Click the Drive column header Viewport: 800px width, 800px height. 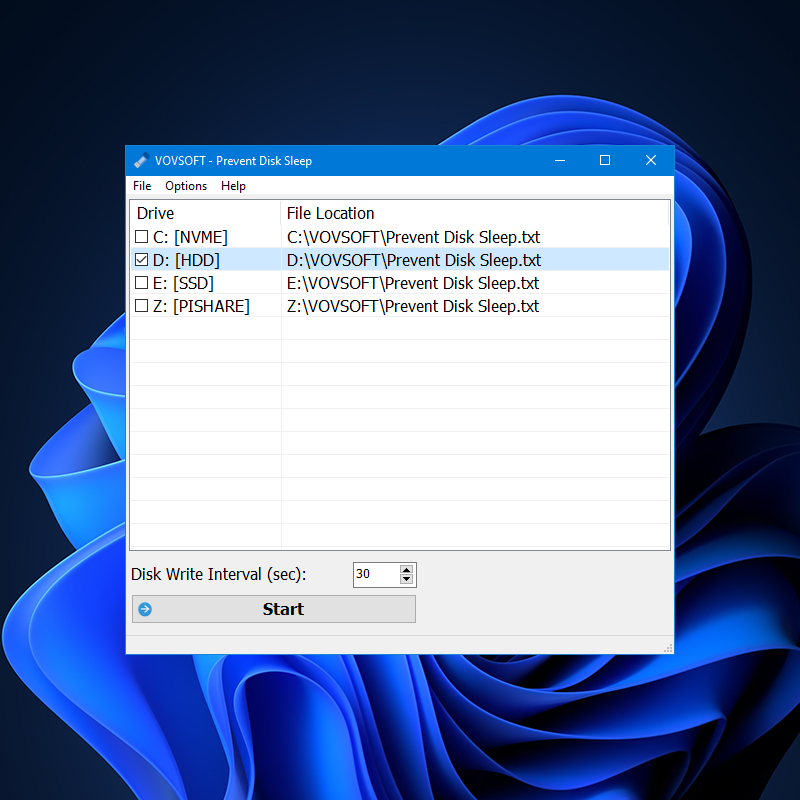pyautogui.click(x=155, y=213)
